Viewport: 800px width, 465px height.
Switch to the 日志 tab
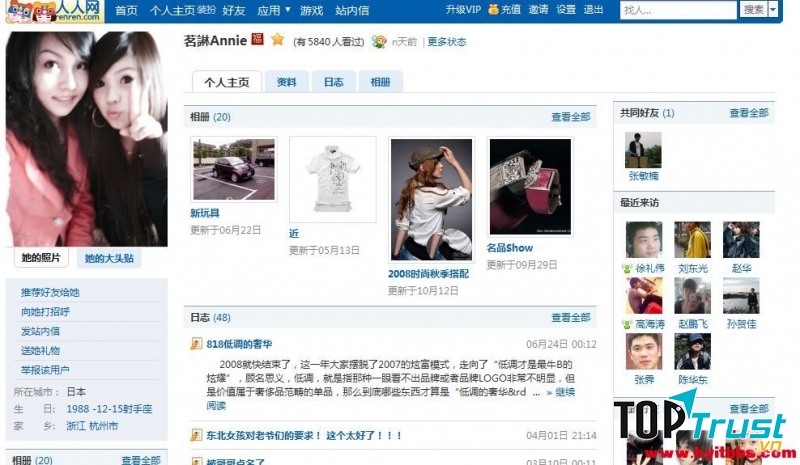(333, 82)
